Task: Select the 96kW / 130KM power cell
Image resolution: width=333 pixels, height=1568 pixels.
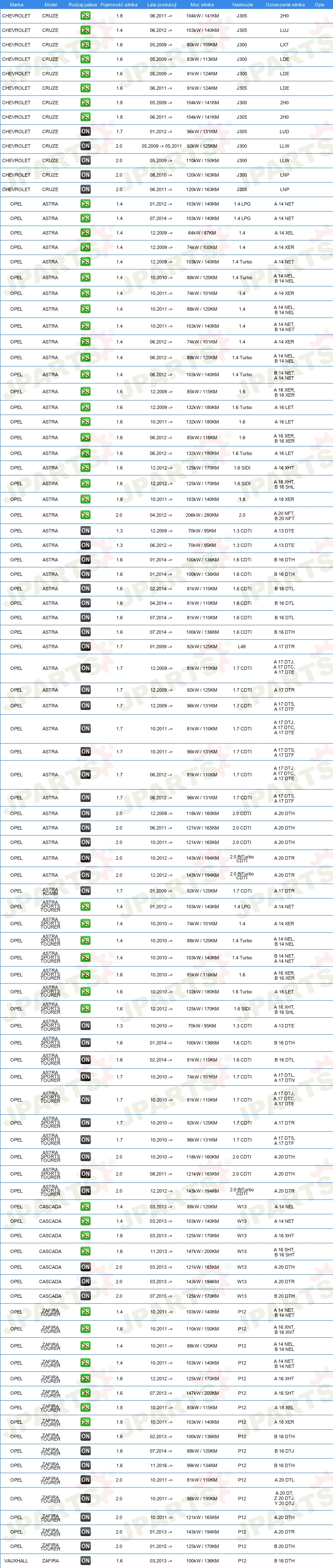Action: [202, 1499]
